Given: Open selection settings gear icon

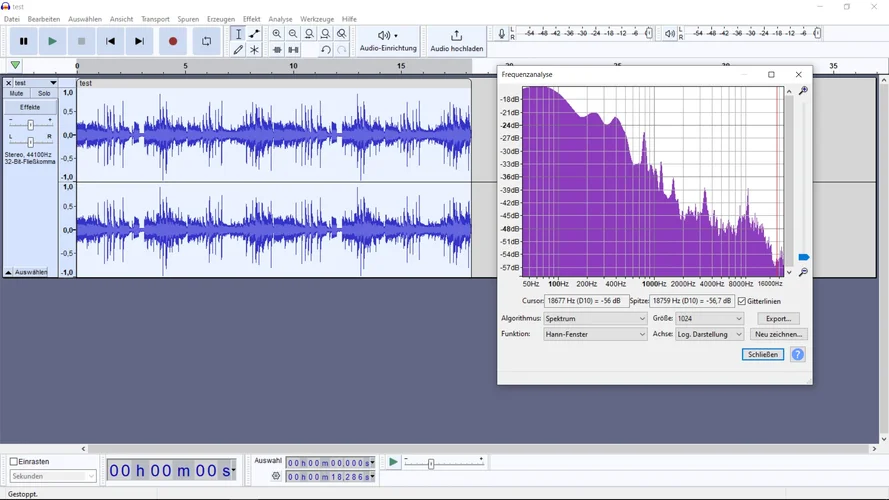Looking at the screenshot, I should click(276, 476).
